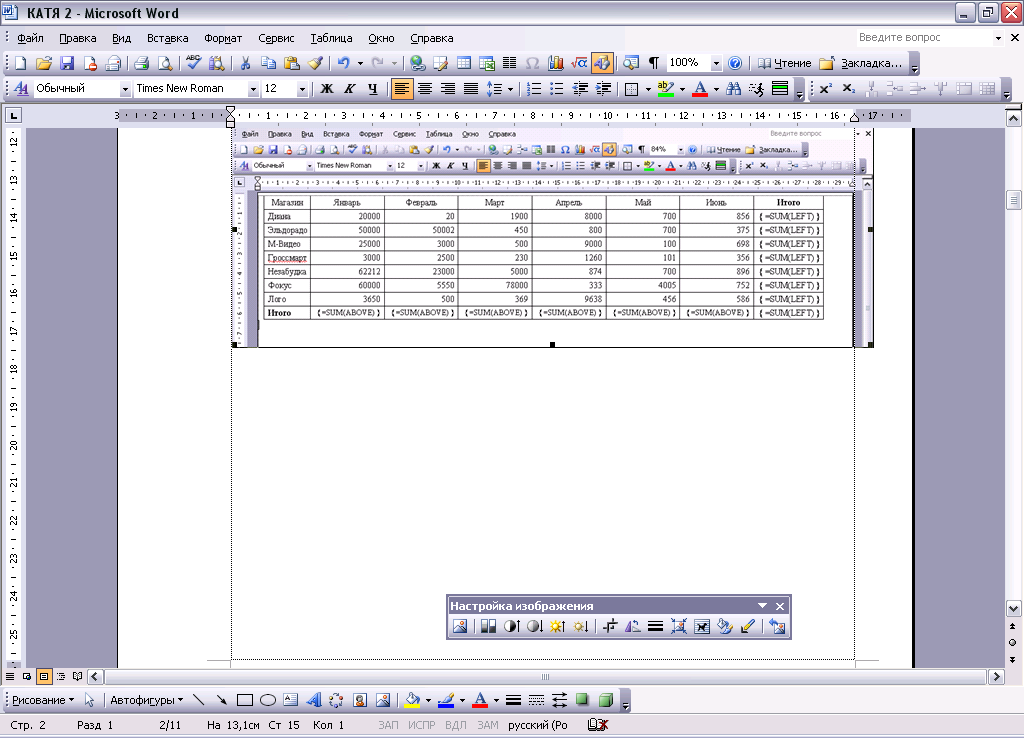
Task: Rotate left in Picture toolbar
Action: 633,626
